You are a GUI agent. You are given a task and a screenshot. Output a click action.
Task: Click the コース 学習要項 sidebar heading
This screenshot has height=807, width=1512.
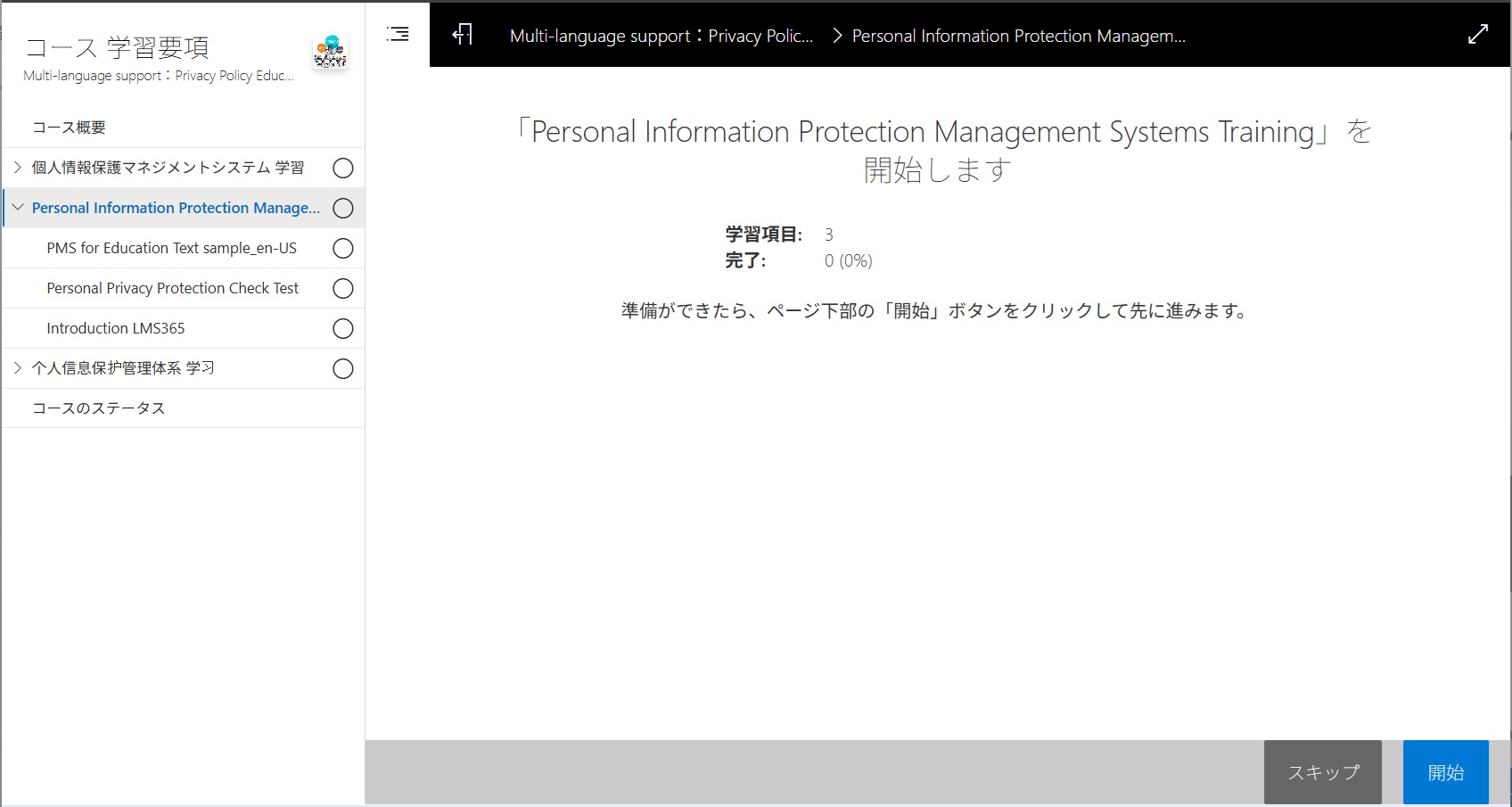117,47
